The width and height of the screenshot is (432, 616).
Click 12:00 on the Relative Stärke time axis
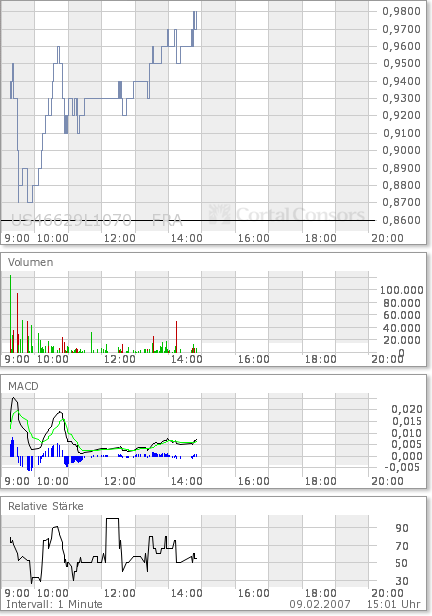coord(120,593)
